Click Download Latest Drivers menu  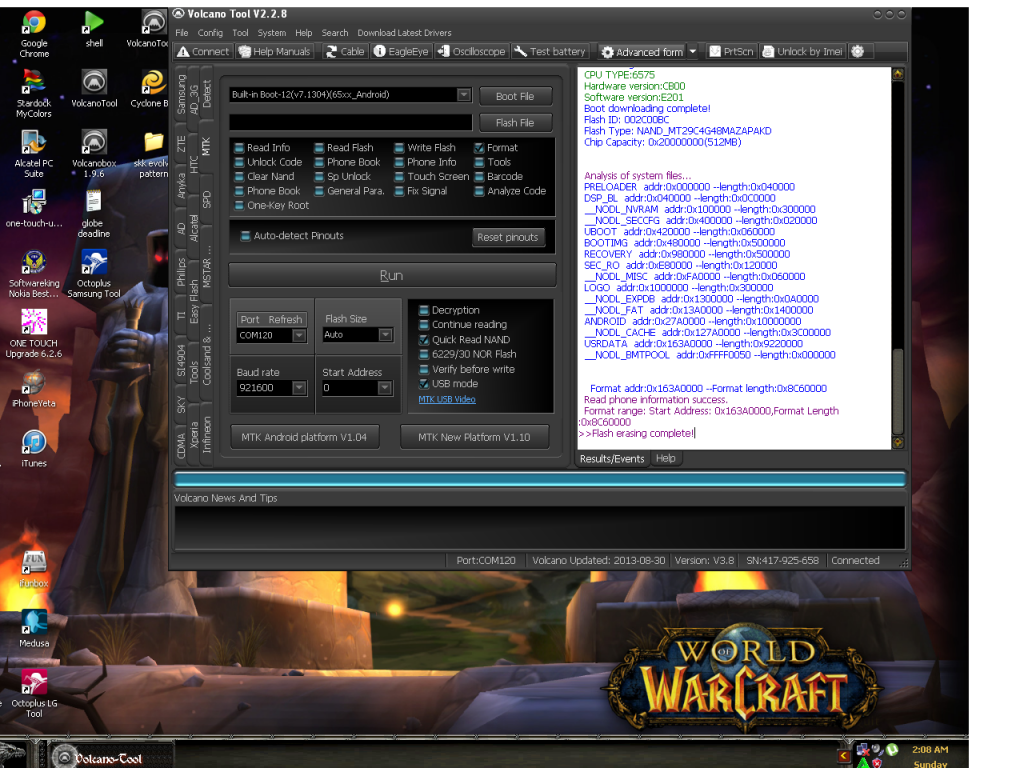tap(404, 33)
